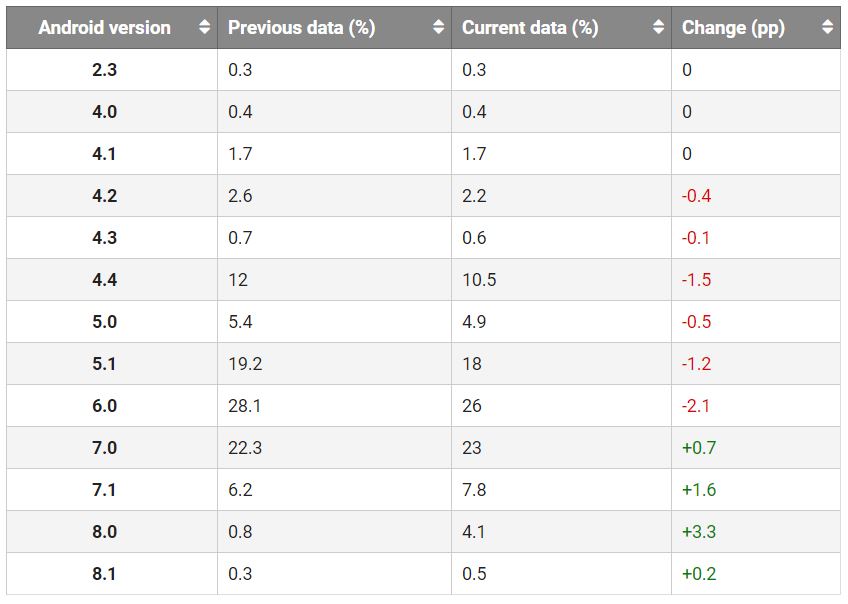Select the 7.1 version row label

click(x=104, y=490)
